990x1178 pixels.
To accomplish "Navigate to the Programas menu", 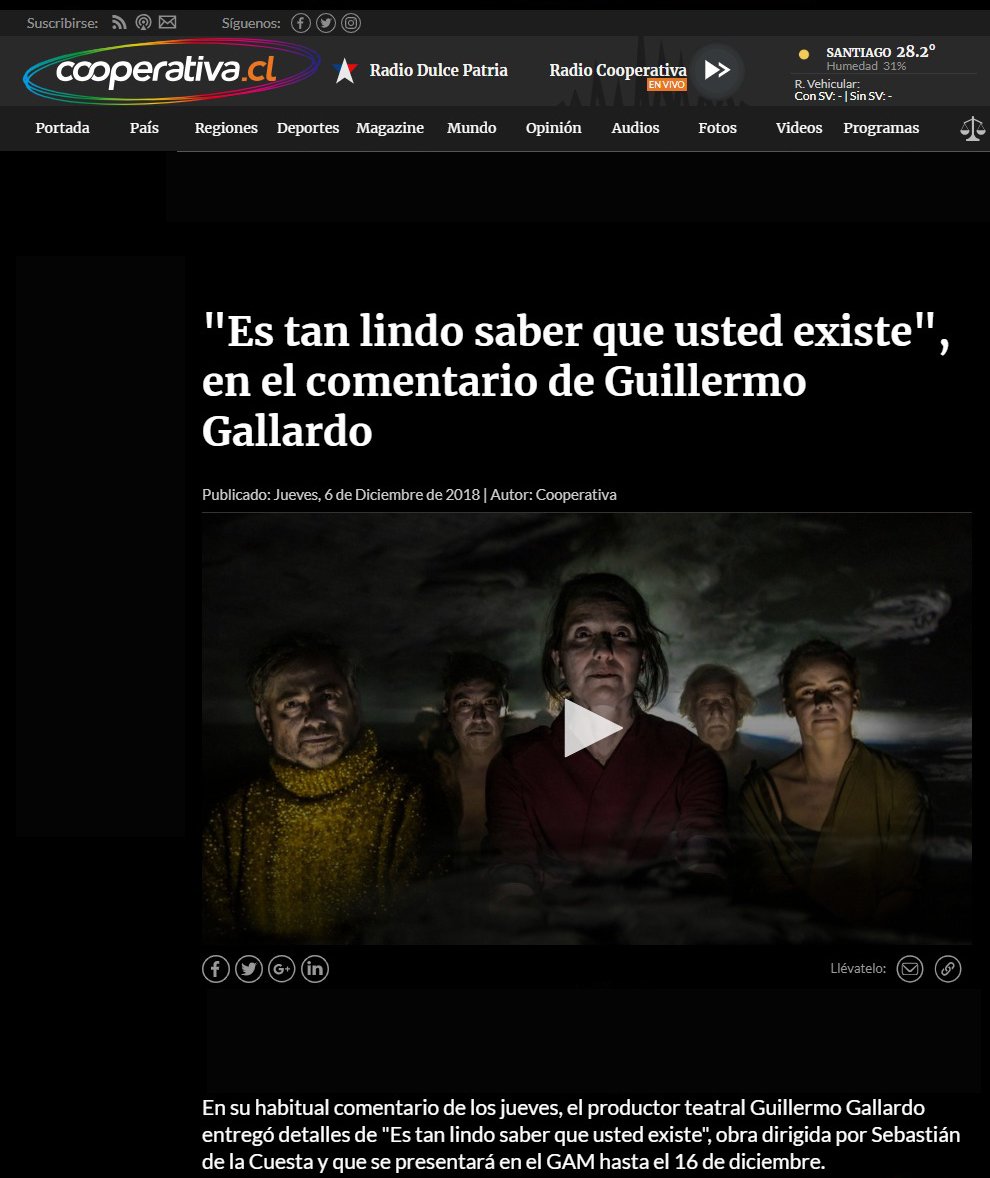I will [881, 128].
